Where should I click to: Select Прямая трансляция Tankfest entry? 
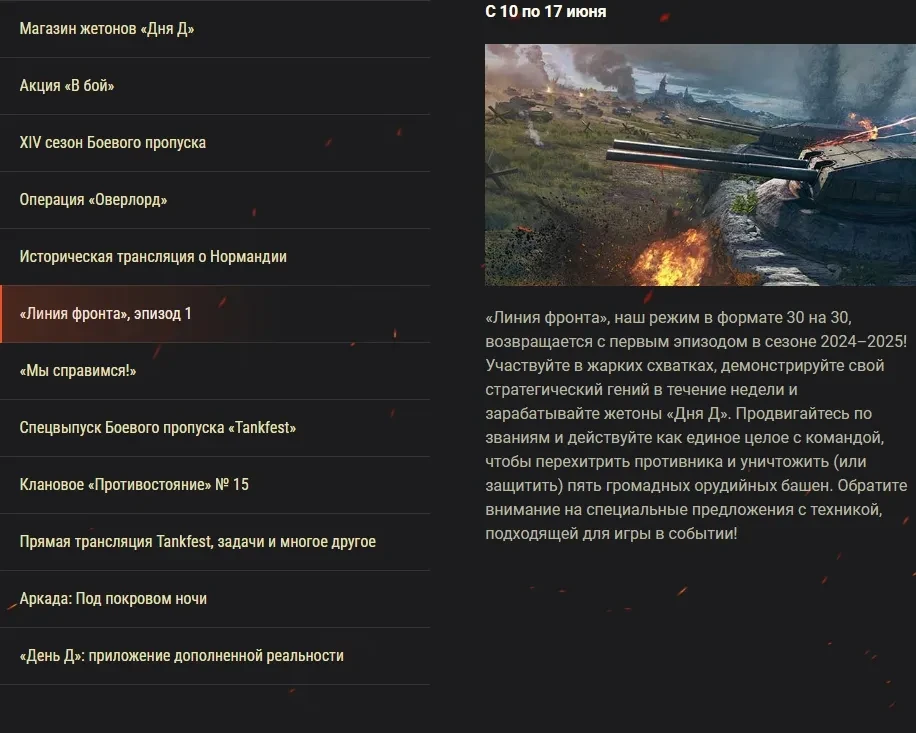tap(215, 542)
